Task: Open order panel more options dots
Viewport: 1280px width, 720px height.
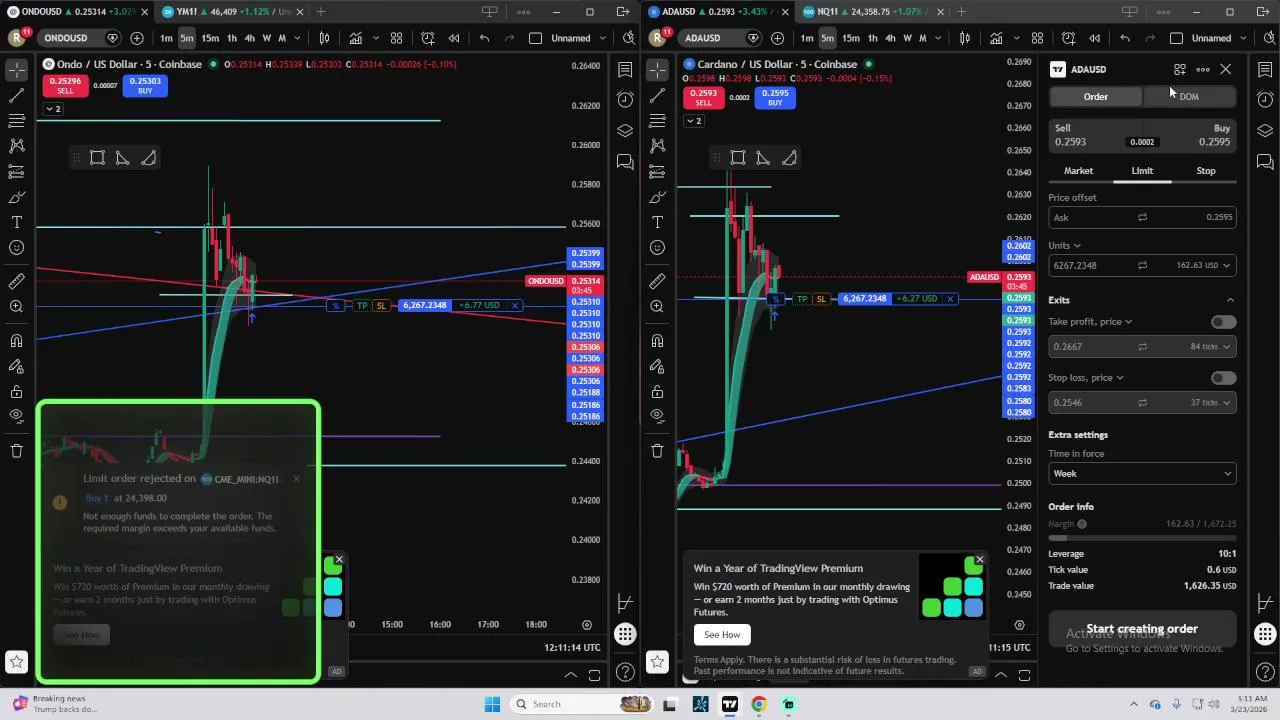Action: (1202, 69)
